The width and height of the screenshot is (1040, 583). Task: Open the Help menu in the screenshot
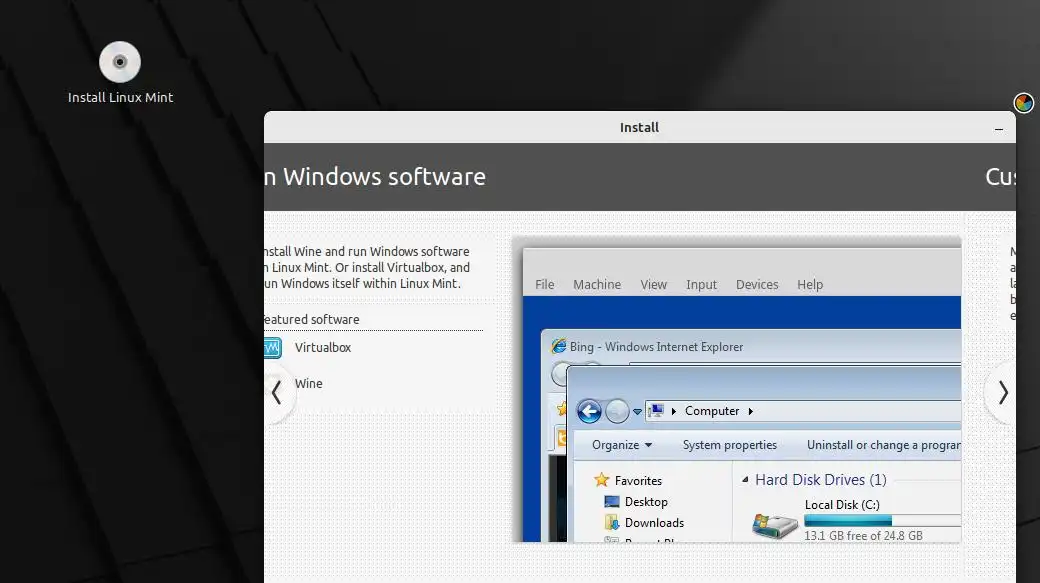810,285
